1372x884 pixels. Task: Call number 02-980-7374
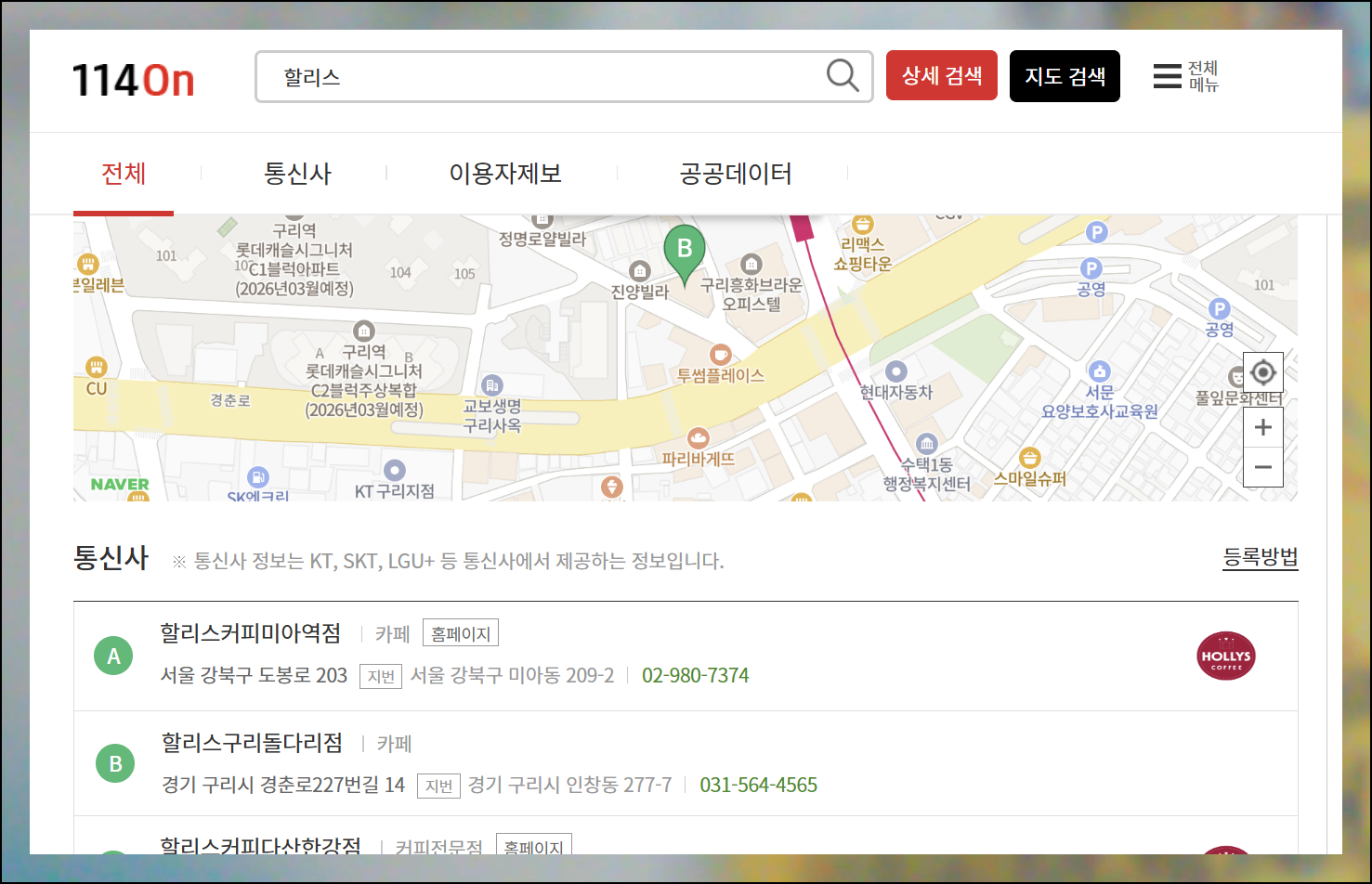[696, 675]
